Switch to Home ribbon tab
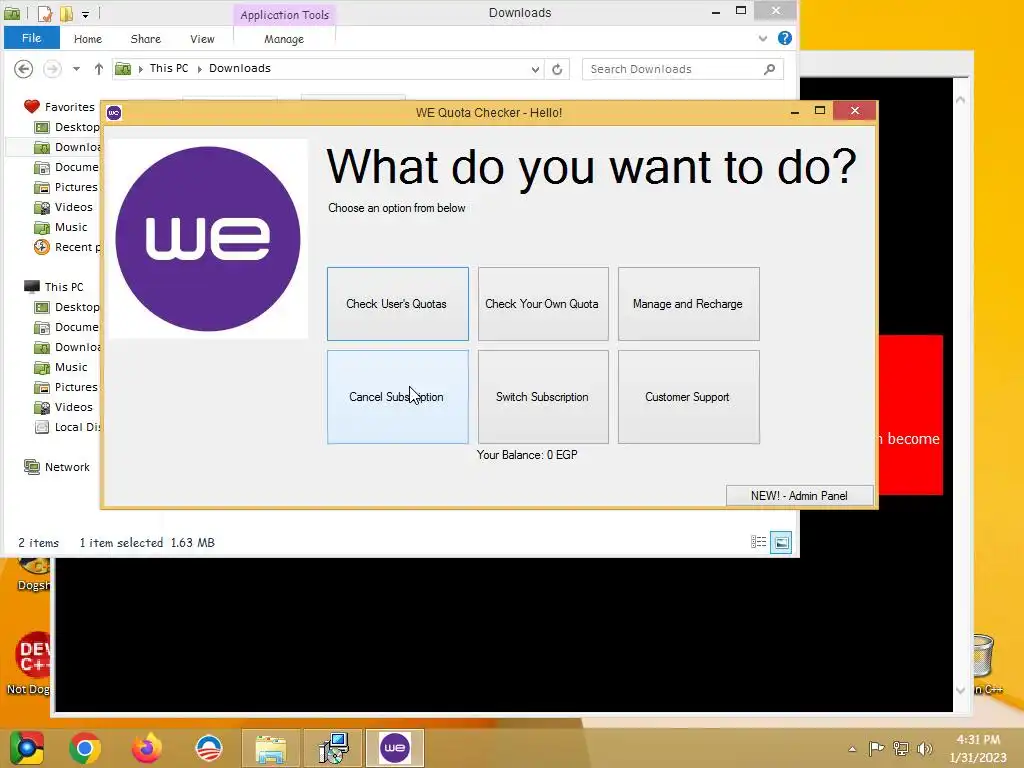This screenshot has height=768, width=1024. click(x=88, y=39)
